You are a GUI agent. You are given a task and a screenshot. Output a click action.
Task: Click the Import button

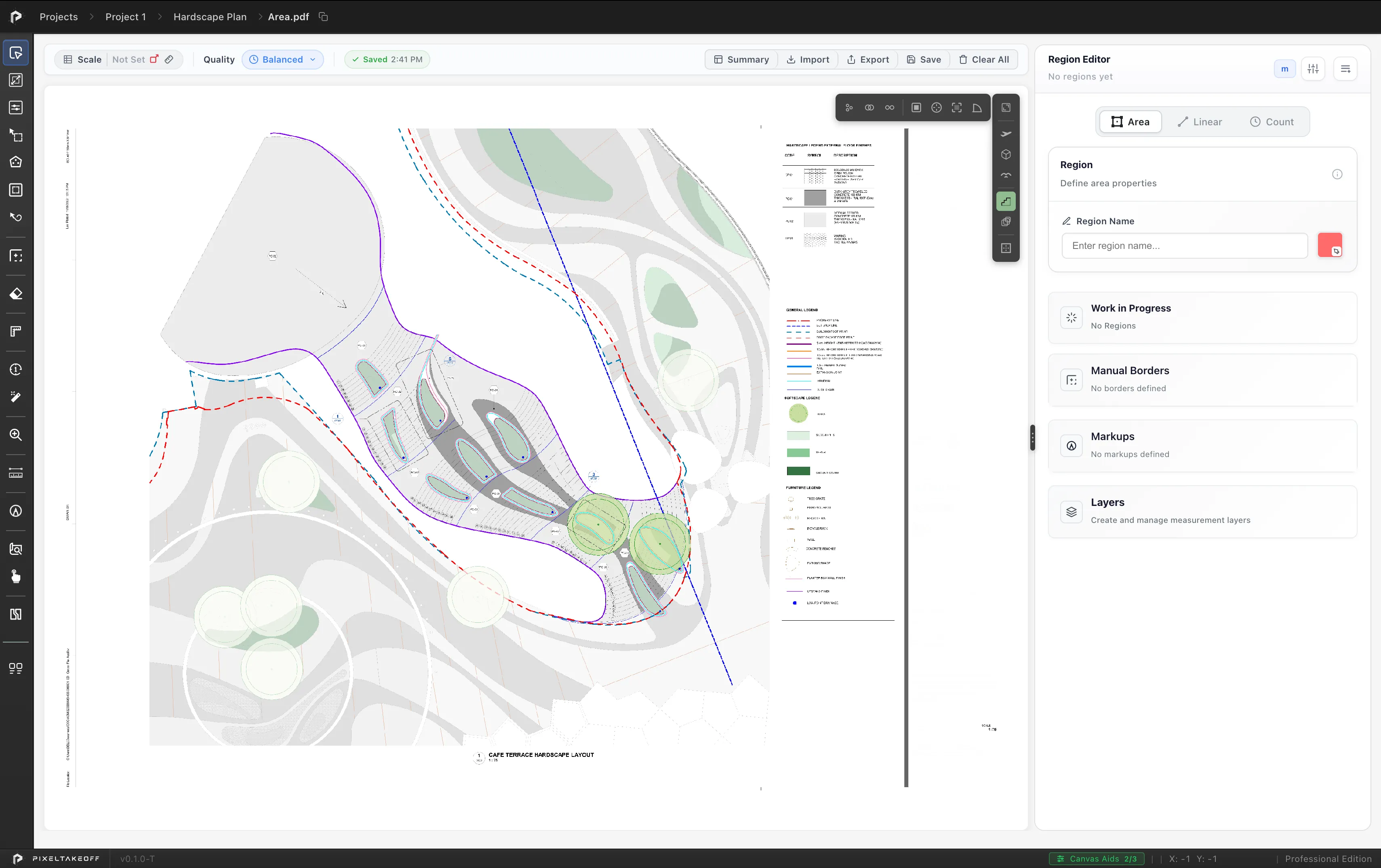point(808,60)
